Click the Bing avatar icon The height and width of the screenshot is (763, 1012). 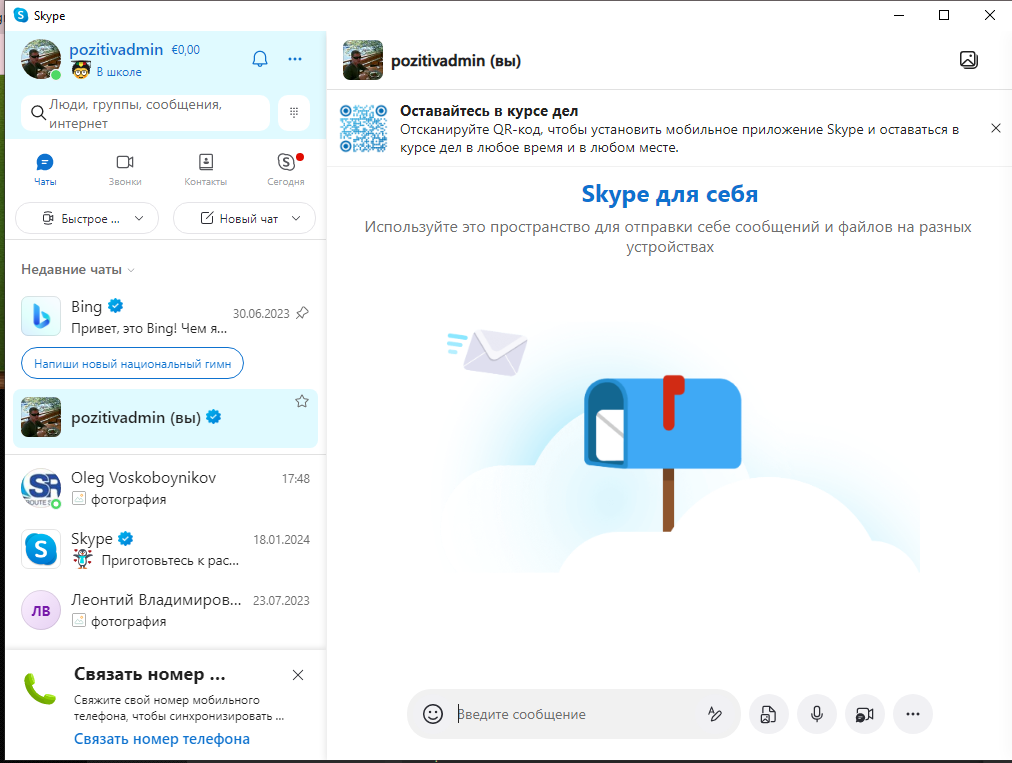click(41, 316)
